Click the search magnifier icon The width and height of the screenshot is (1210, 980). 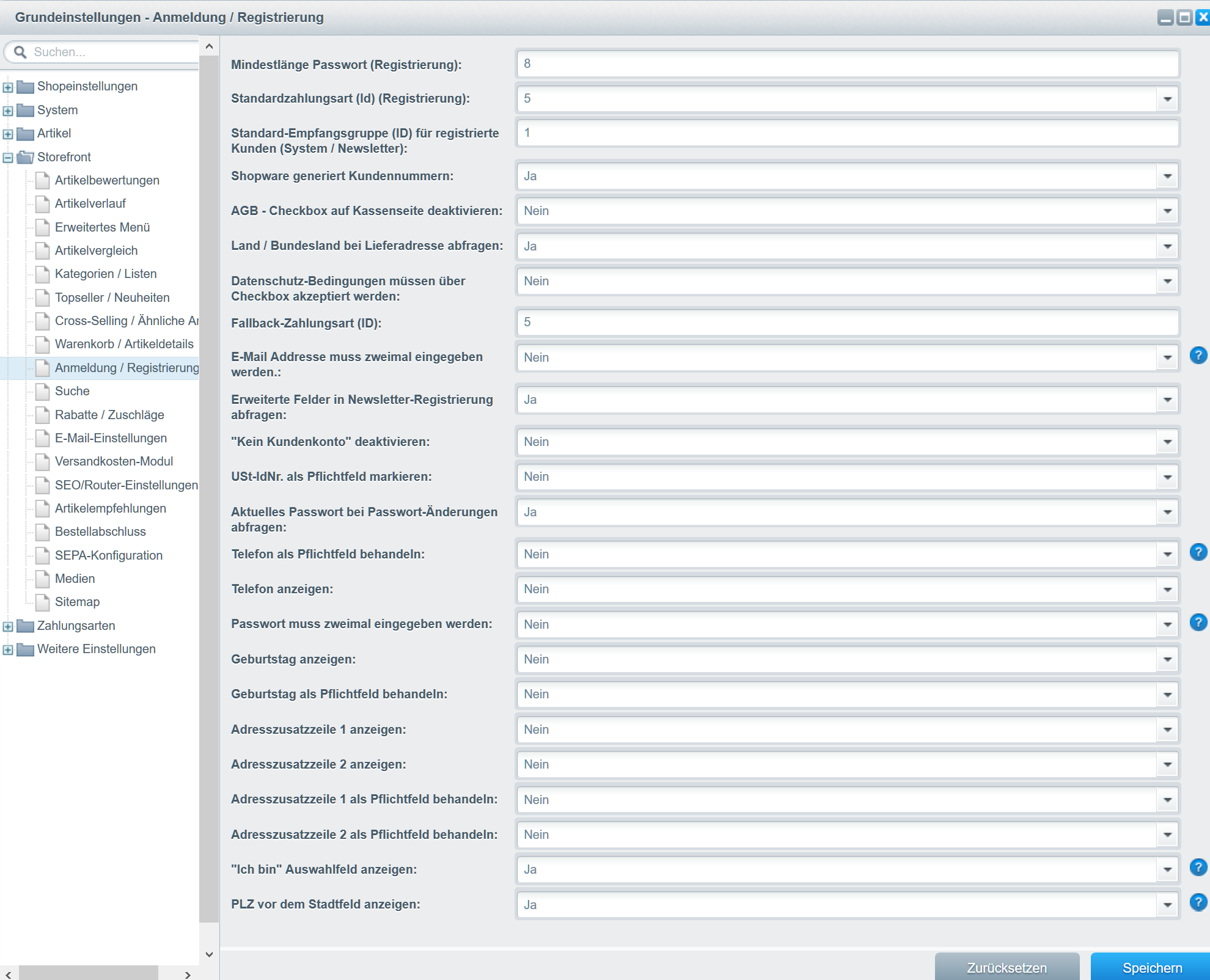[20, 52]
